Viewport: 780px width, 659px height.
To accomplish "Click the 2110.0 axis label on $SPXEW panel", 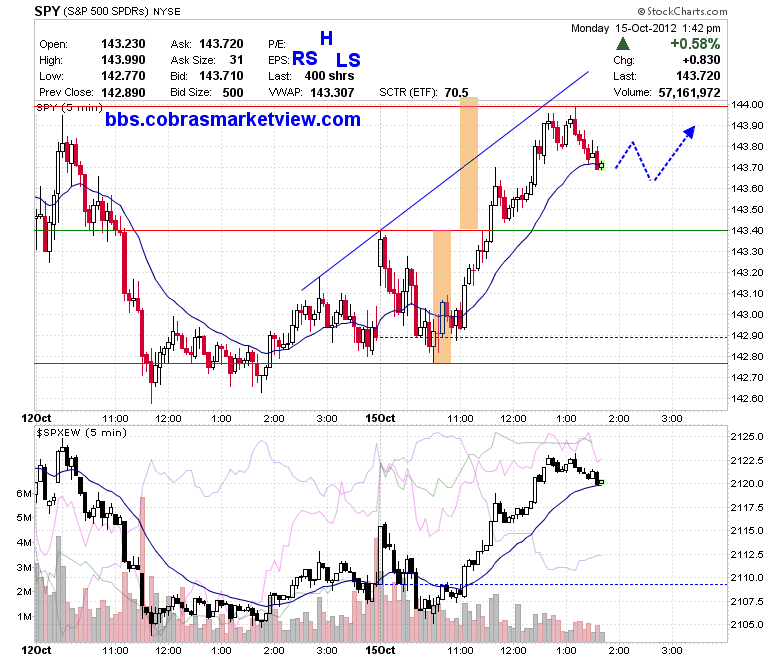I will [747, 577].
